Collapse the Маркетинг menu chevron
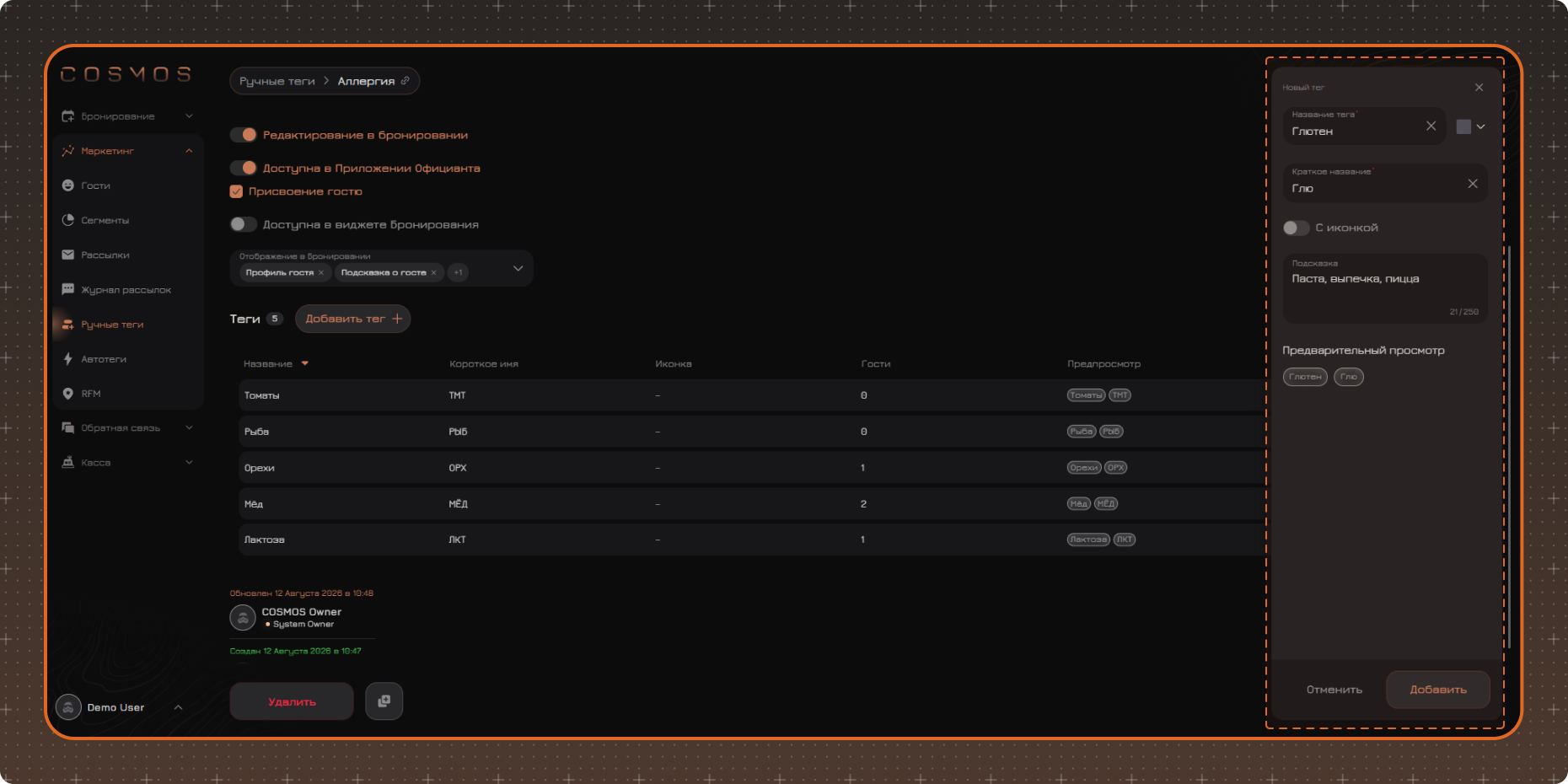 (189, 151)
